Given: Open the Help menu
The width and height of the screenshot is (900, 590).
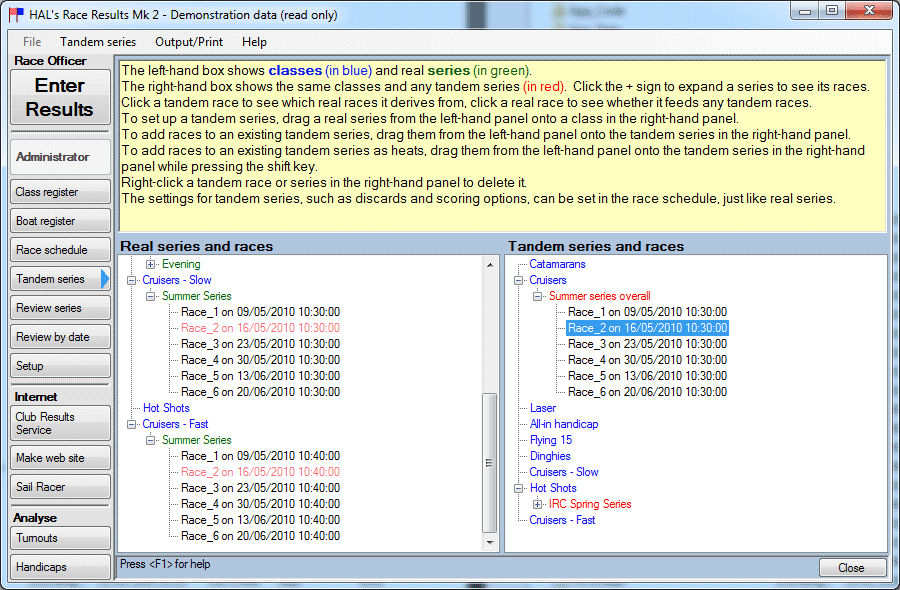Looking at the screenshot, I should pyautogui.click(x=254, y=42).
